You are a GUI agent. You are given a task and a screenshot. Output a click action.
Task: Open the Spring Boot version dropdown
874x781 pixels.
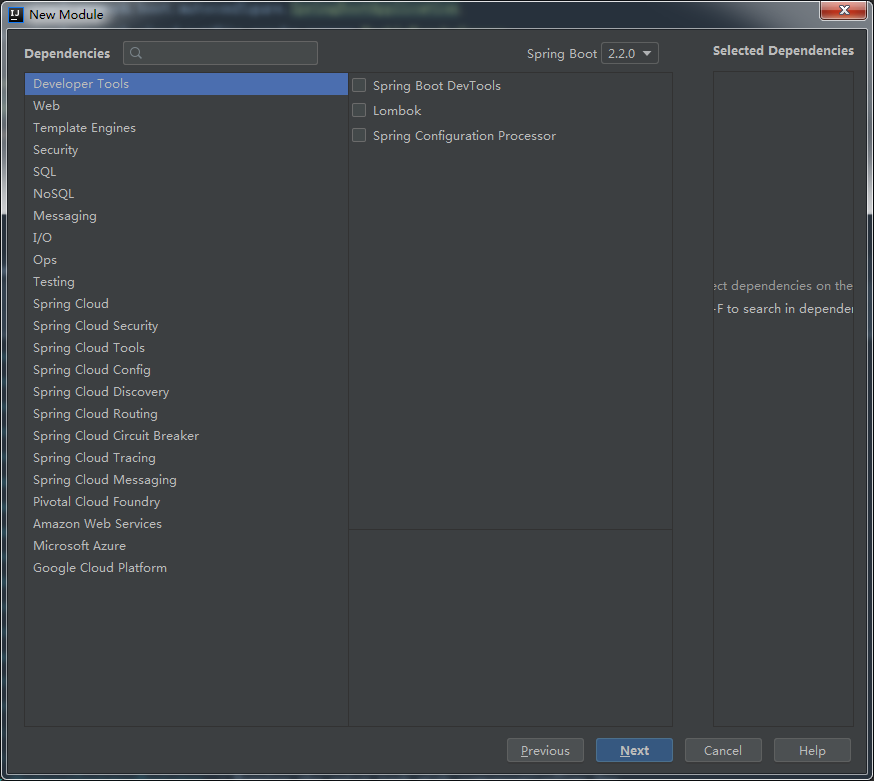(x=630, y=54)
